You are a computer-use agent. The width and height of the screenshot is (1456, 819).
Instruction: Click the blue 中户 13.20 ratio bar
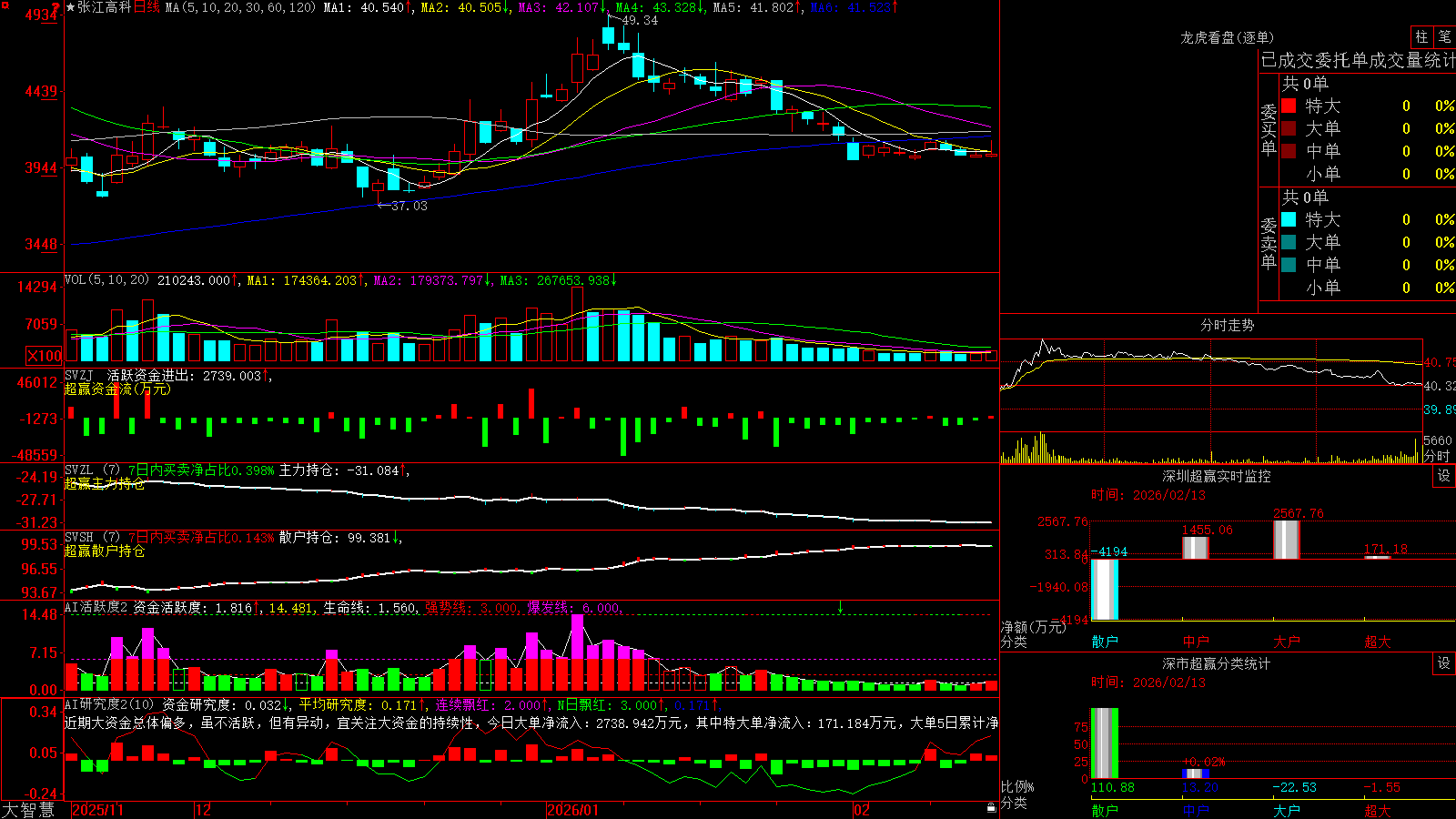[x=1196, y=773]
